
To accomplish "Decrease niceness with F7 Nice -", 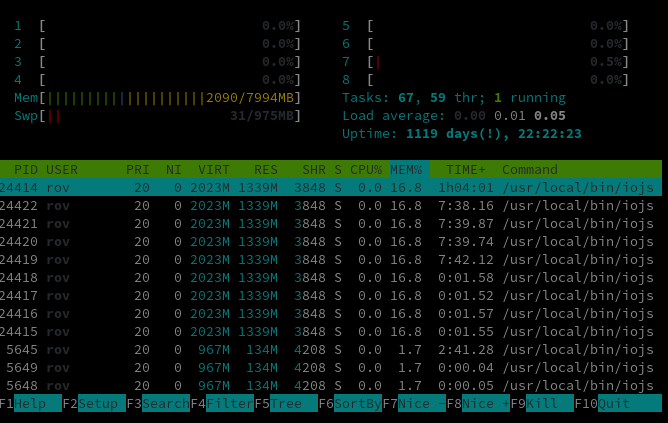I will [x=414, y=403].
